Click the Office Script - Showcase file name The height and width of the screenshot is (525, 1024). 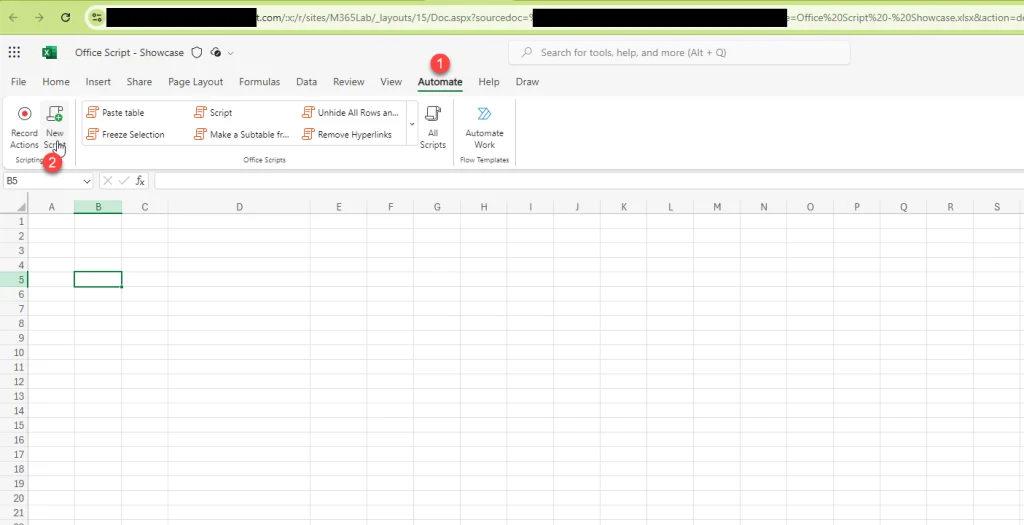point(129,53)
